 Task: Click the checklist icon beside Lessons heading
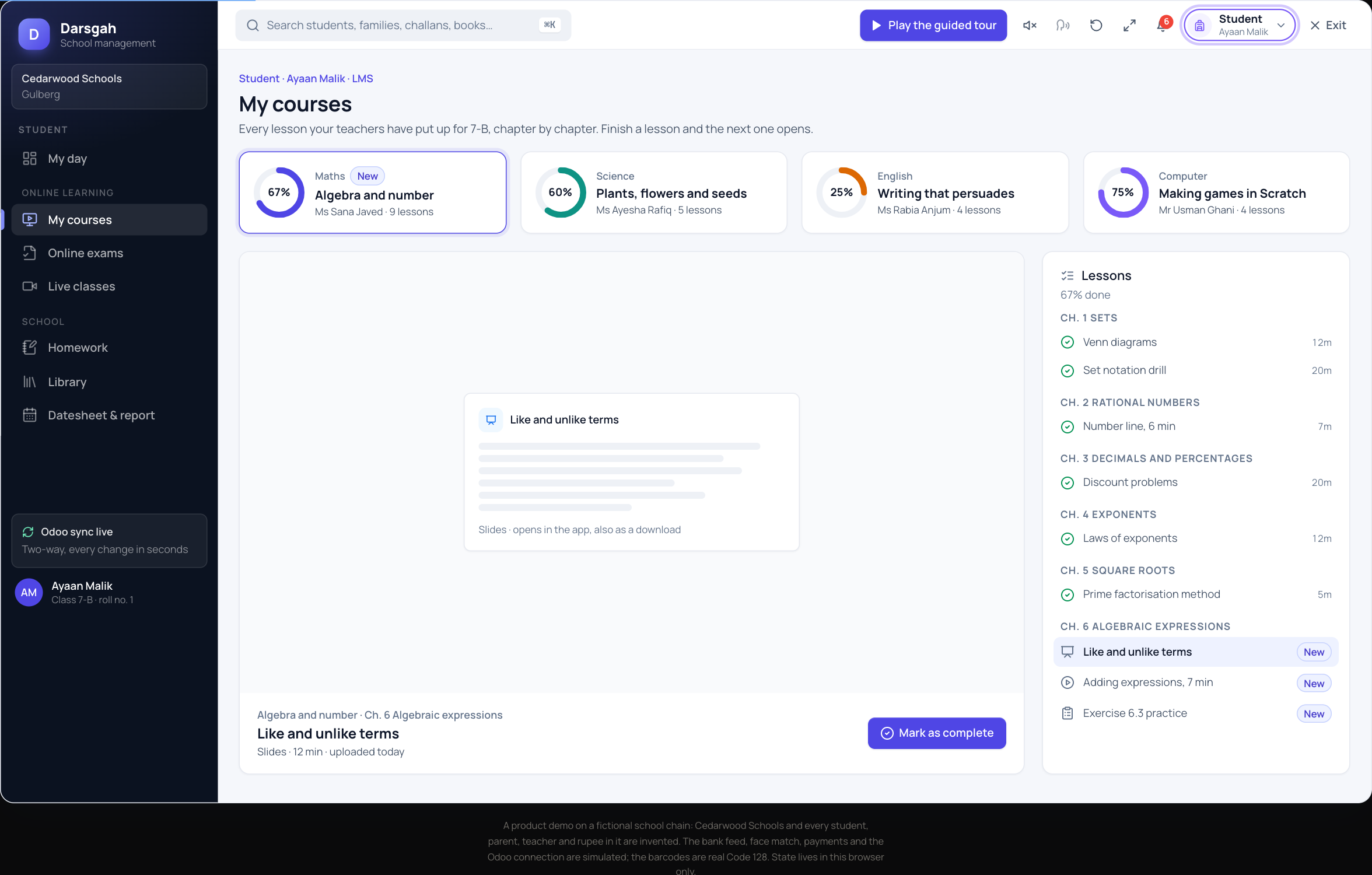coord(1067,276)
